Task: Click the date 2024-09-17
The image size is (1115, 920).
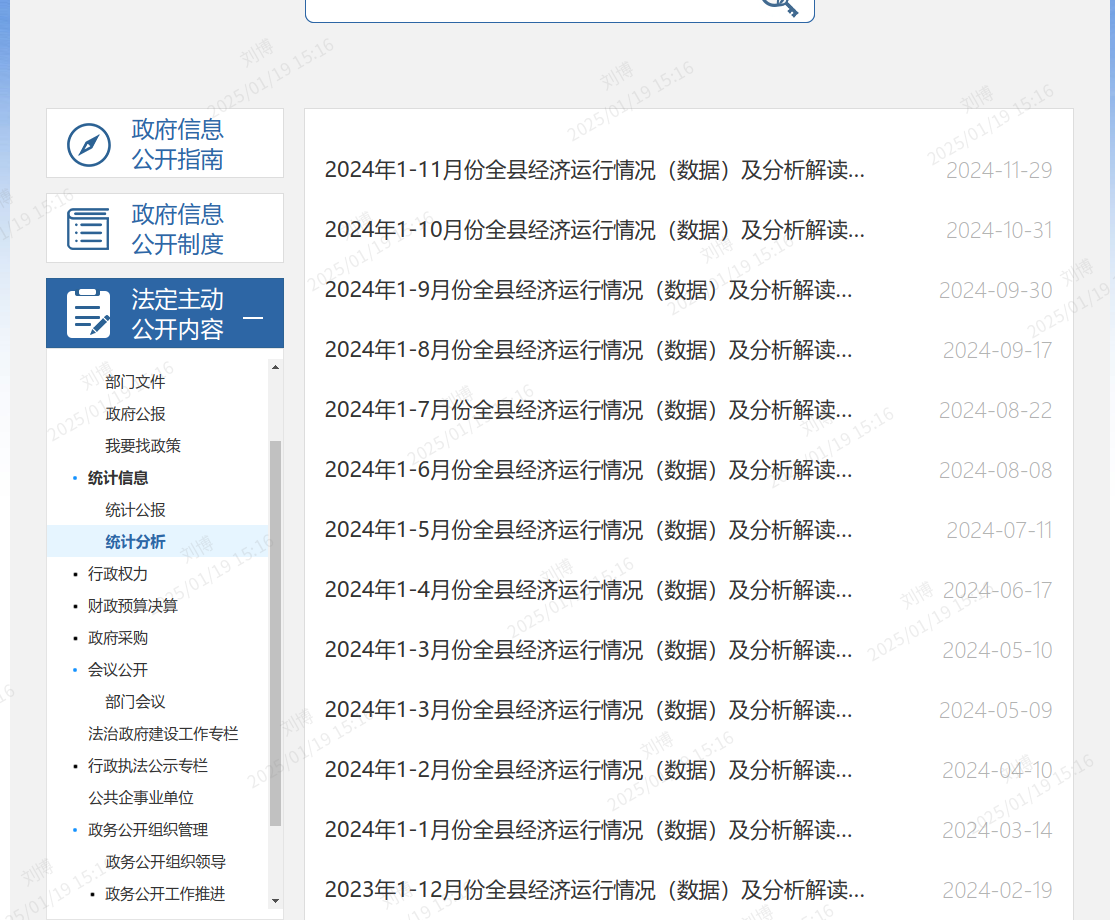Action: [998, 351]
